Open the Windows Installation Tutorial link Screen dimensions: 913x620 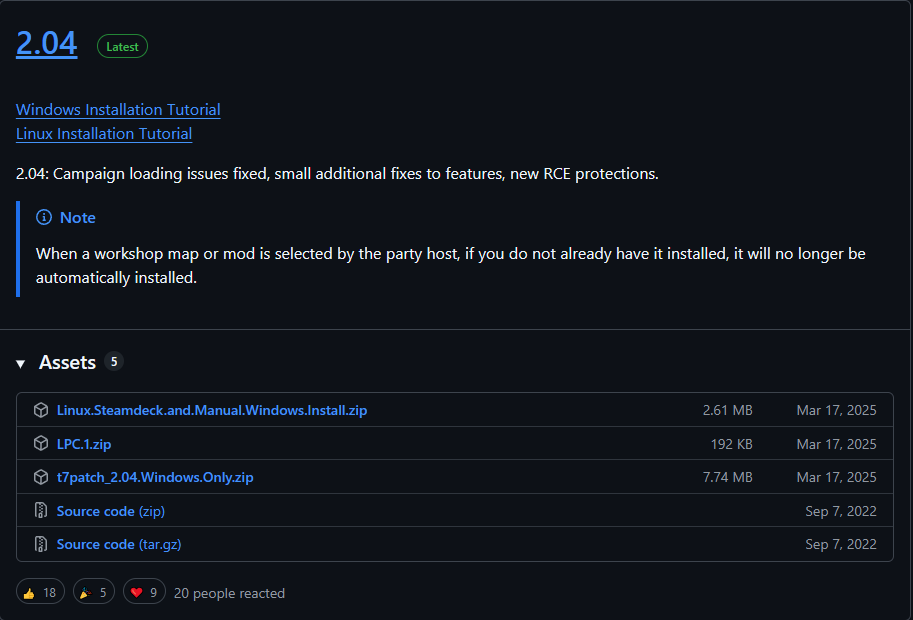118,110
